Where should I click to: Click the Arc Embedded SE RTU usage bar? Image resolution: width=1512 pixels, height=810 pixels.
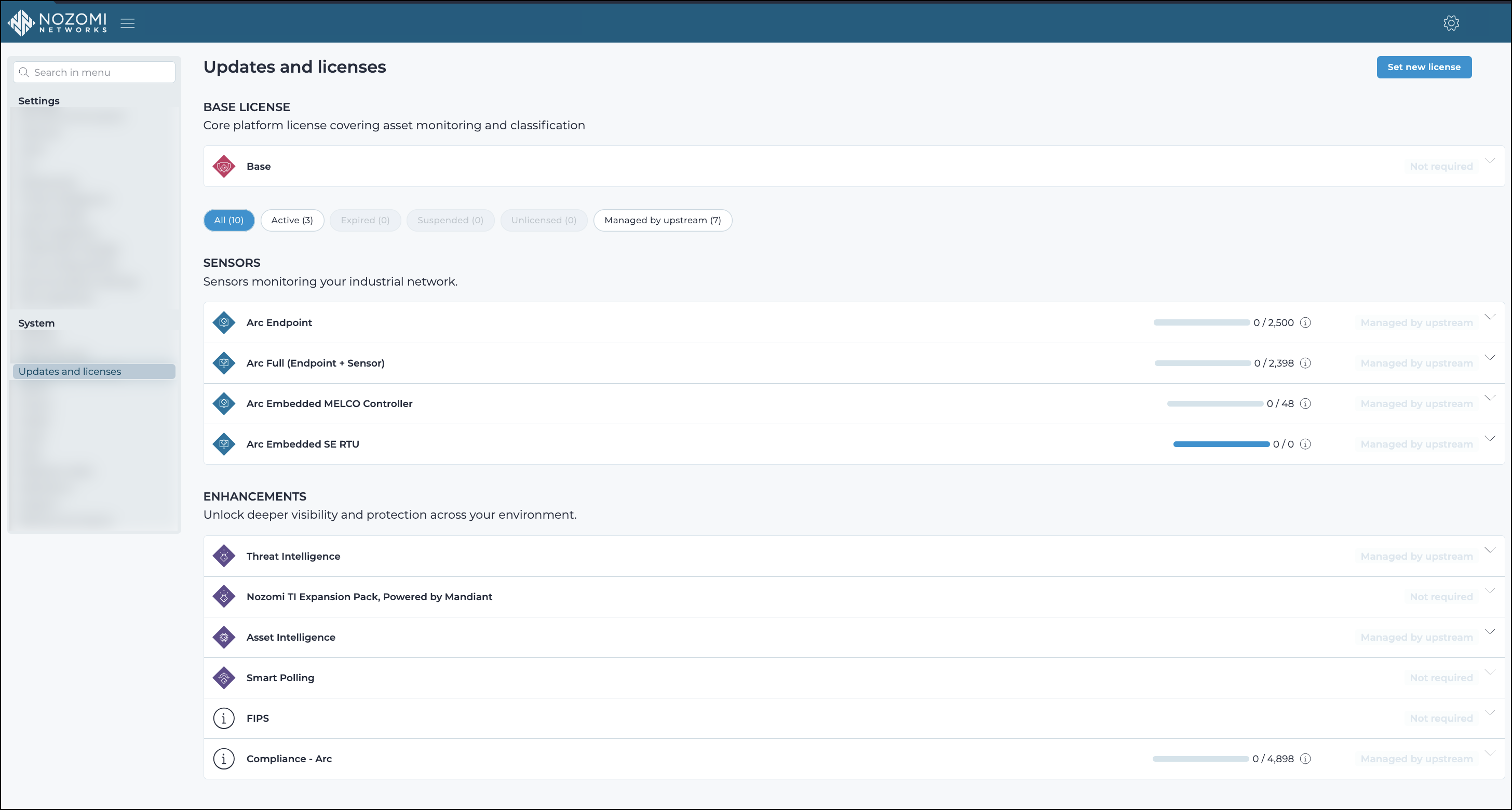[1221, 444]
